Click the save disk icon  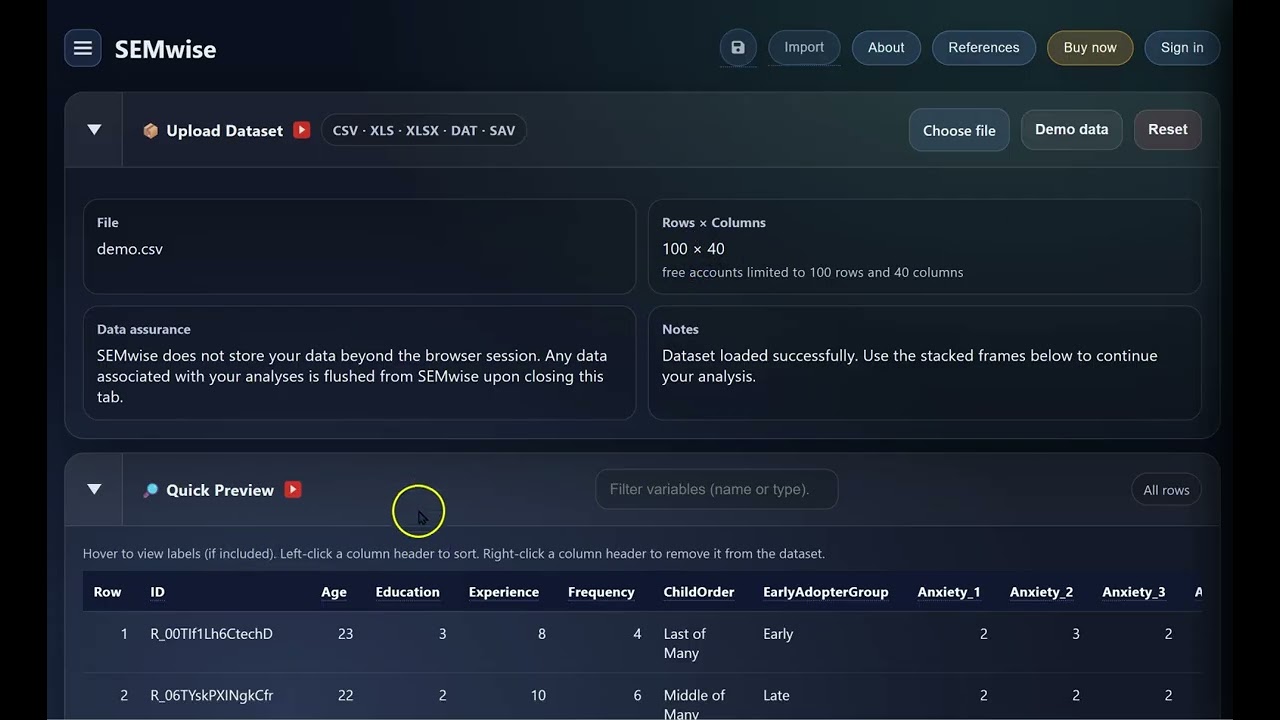point(738,48)
